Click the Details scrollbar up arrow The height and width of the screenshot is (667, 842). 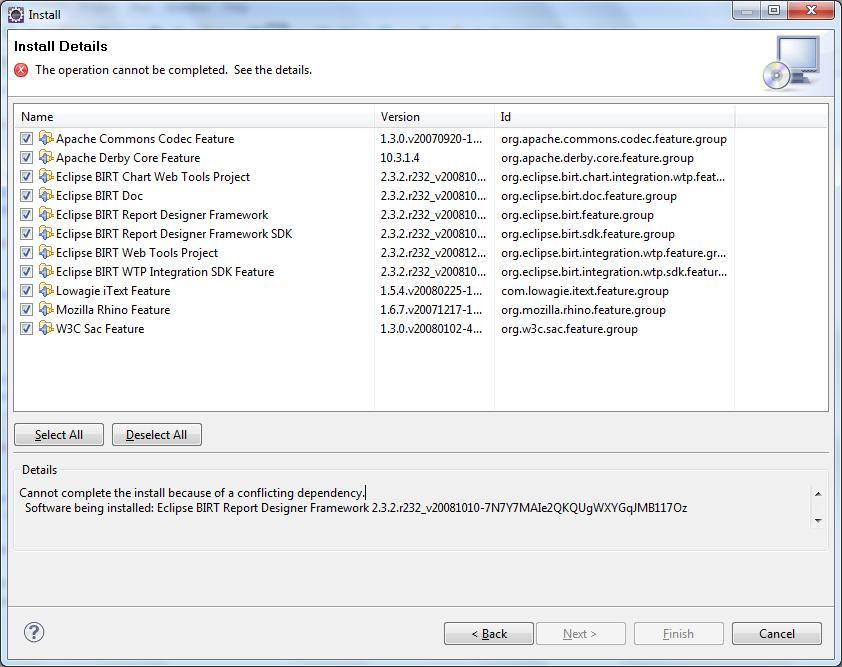[x=818, y=494]
